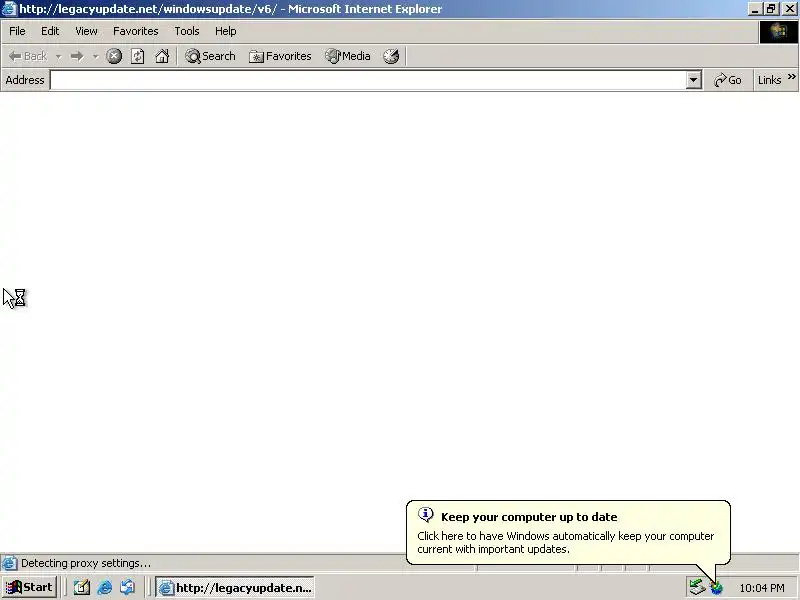Screen dimensions: 800x600
Task: Open the Favorites toolbar pane
Action: [280, 56]
